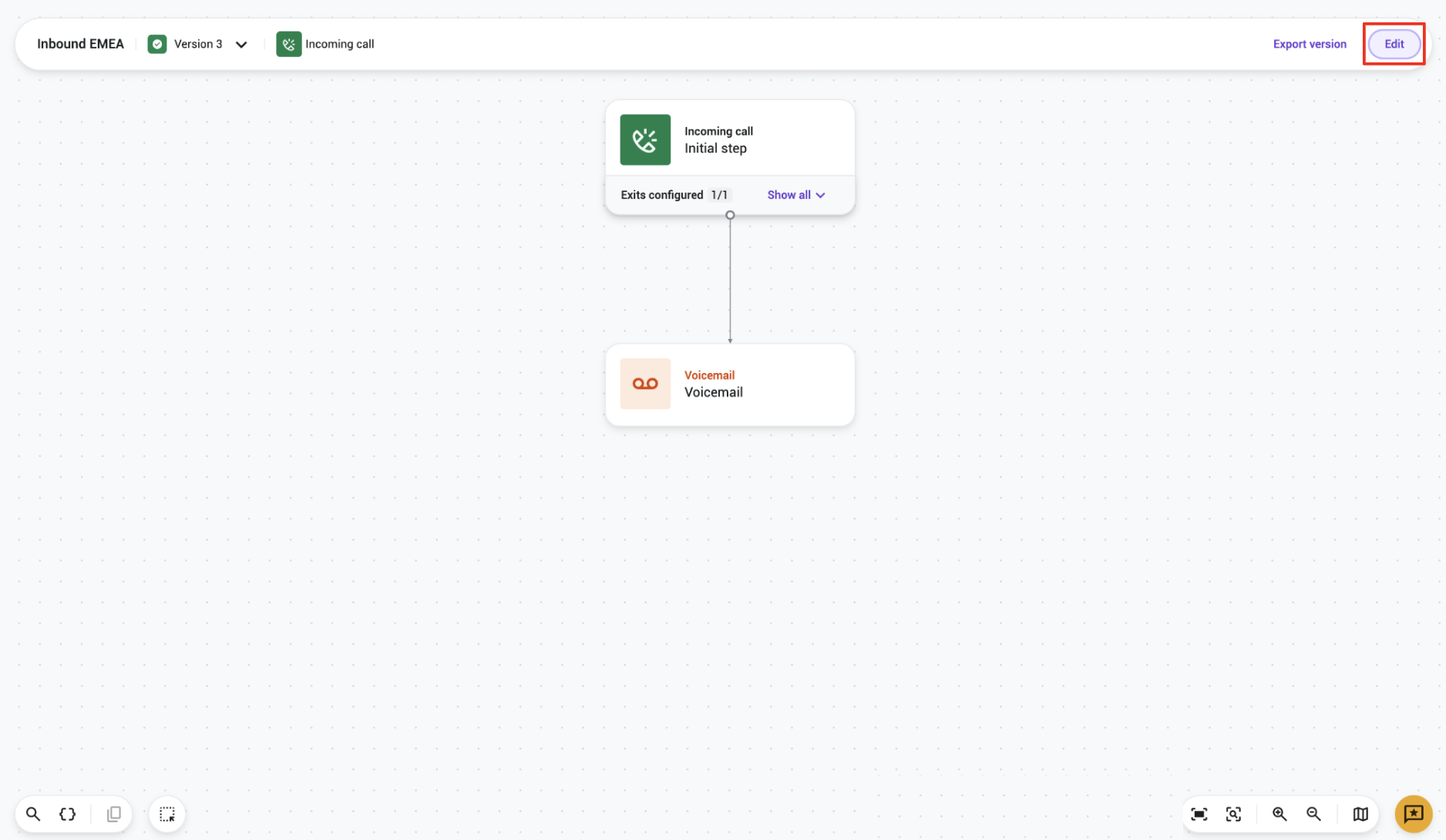Expand Show all exits

tap(795, 195)
